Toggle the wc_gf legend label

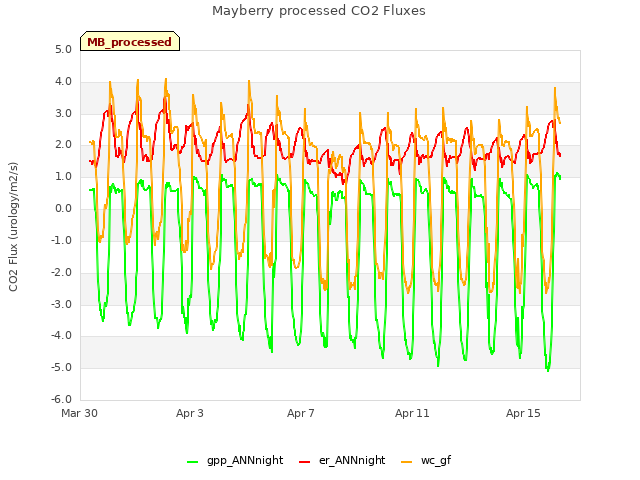point(436,460)
